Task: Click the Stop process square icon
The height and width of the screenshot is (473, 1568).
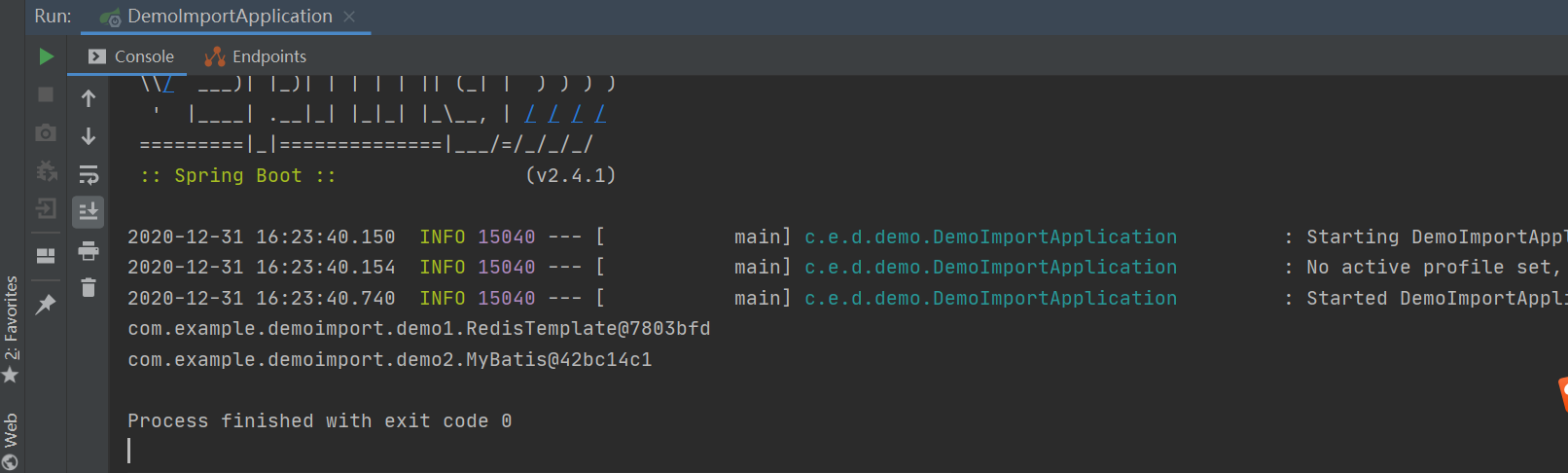Action: tap(46, 94)
